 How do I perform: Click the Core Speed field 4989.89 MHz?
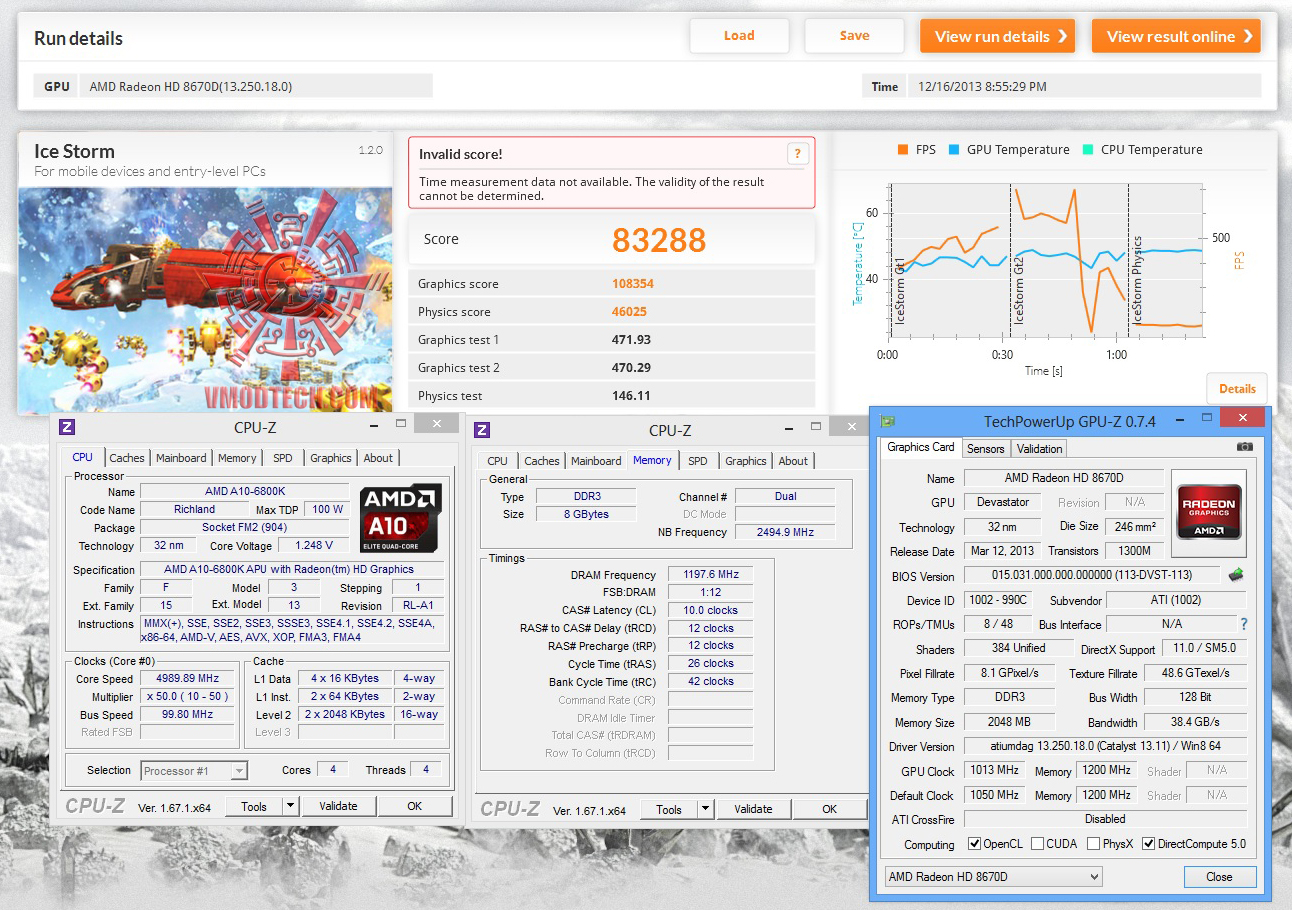(187, 679)
